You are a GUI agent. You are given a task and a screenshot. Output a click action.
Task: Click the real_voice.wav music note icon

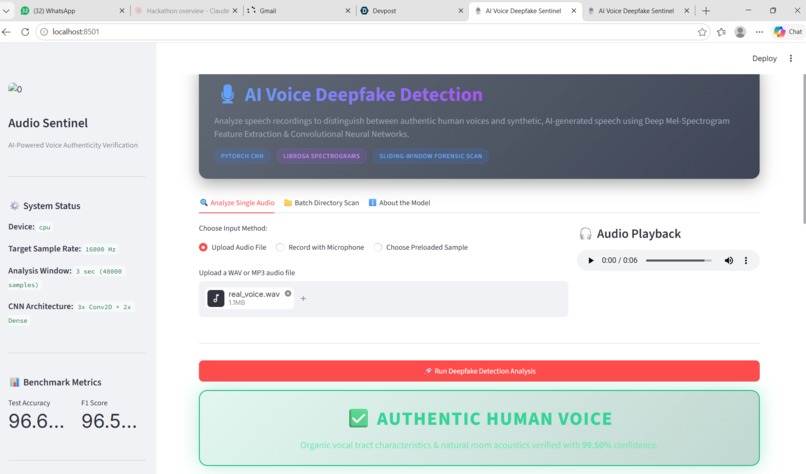(x=216, y=298)
